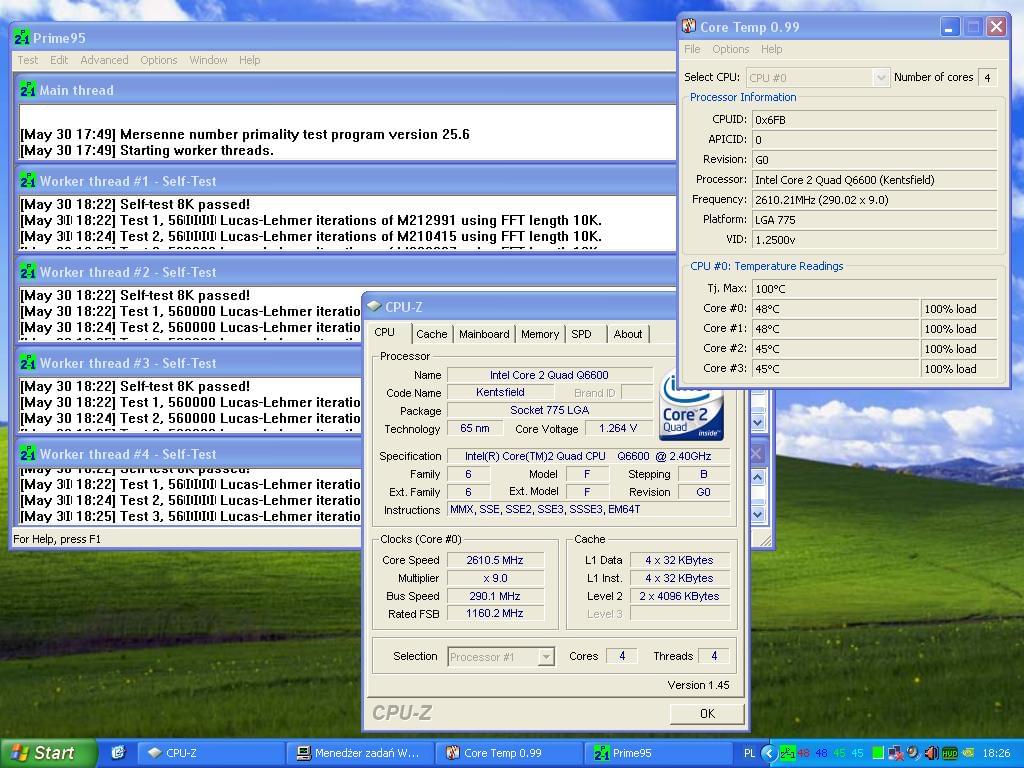Switch to Menedżer zadań taskbar button
Viewport: 1024px width, 768px height.
360,753
